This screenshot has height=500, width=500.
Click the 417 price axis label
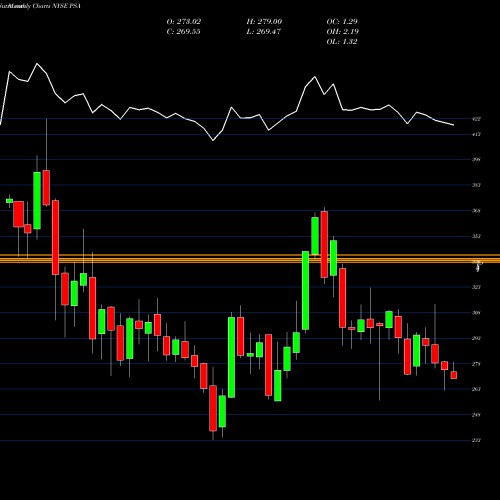[476, 134]
